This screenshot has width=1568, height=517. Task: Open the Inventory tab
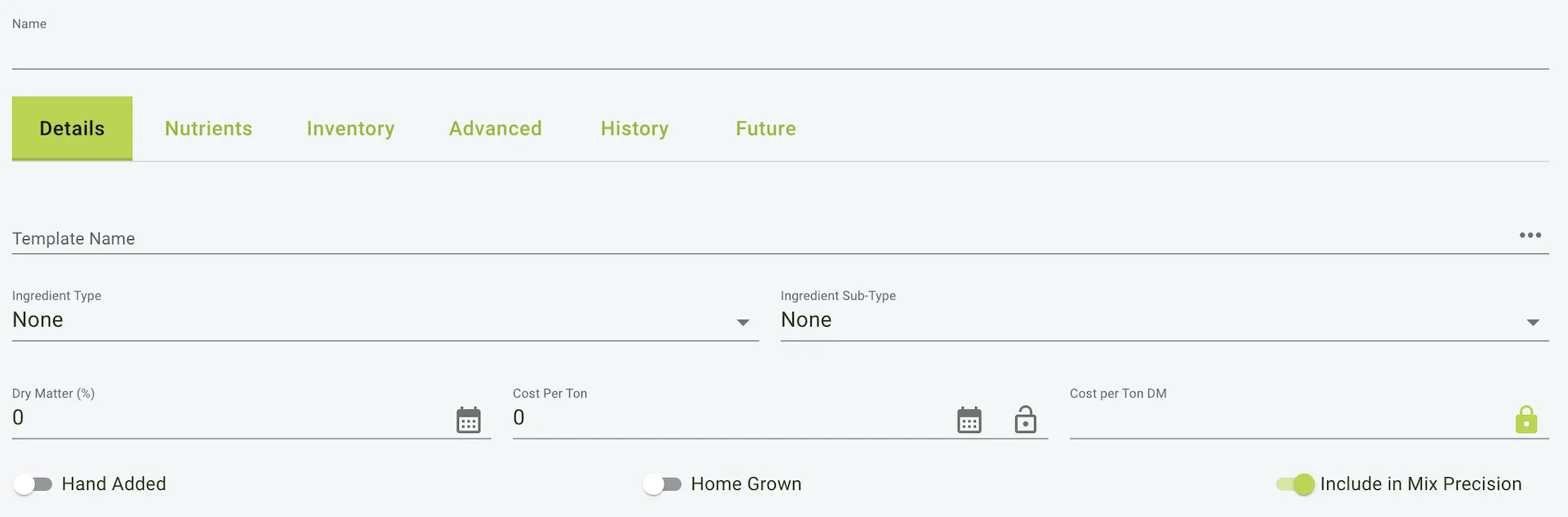[x=350, y=128]
